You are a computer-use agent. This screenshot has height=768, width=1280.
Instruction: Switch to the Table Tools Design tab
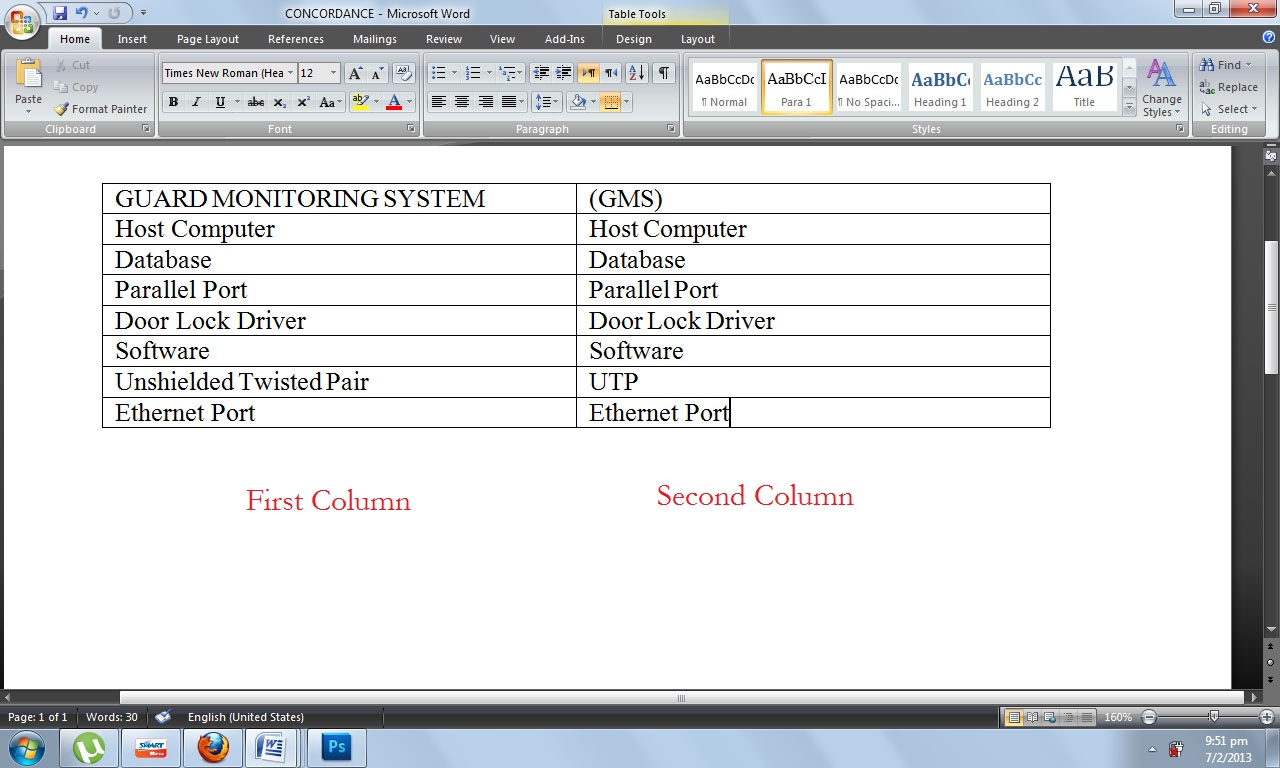pyautogui.click(x=633, y=39)
